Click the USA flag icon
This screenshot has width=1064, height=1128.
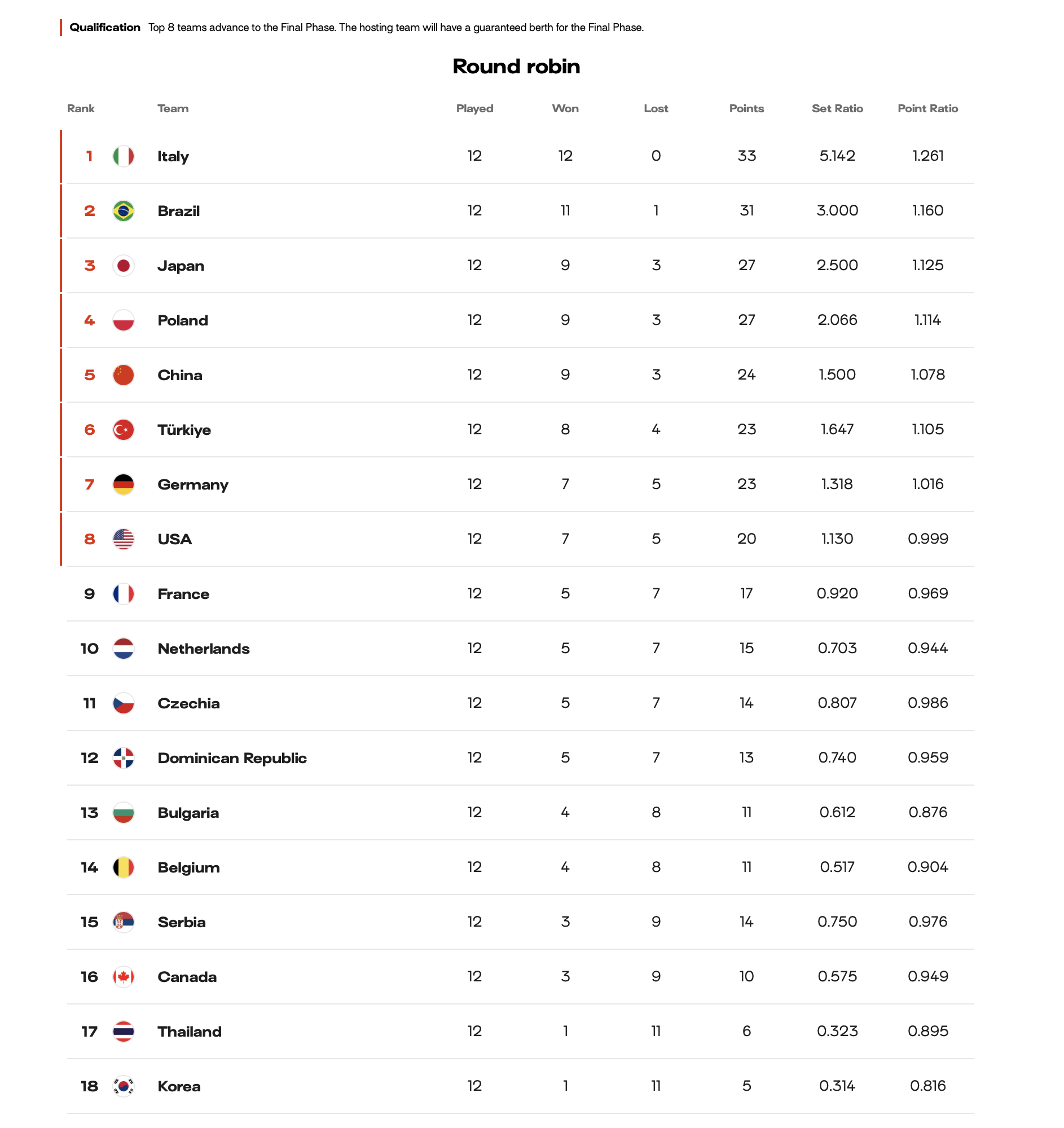pos(123,539)
